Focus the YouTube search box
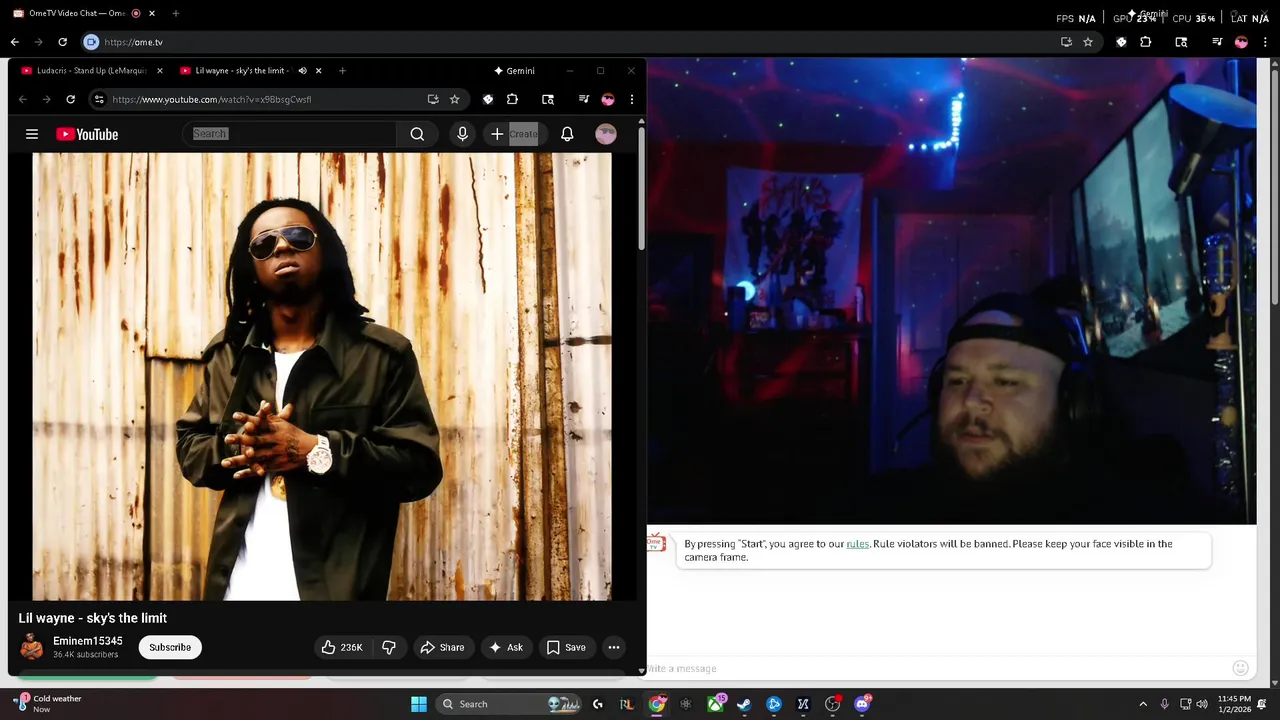The width and height of the screenshot is (1280, 720). 290,134
